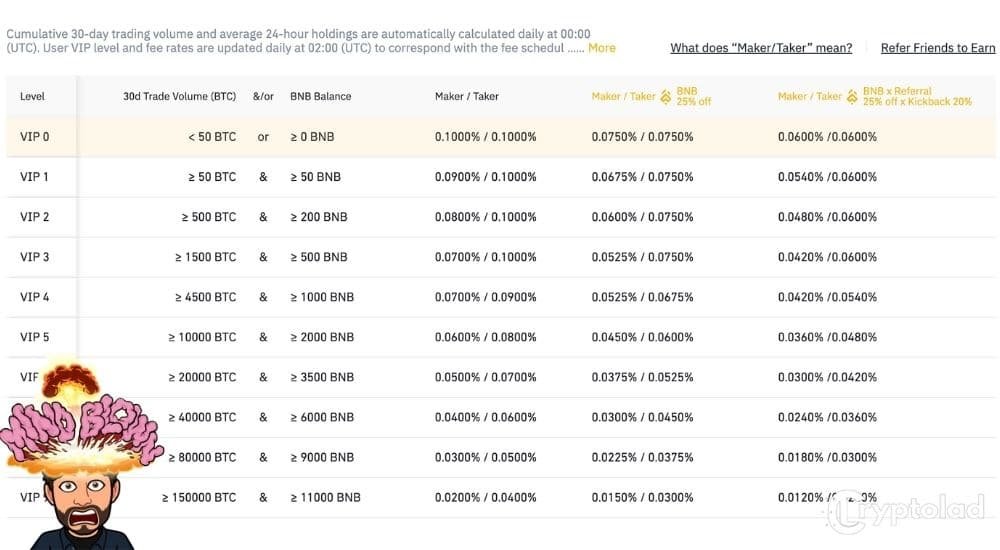The image size is (1000, 550).
Task: Click the '0.0400% / 0.0600%' fee cell
Action: (x=485, y=417)
